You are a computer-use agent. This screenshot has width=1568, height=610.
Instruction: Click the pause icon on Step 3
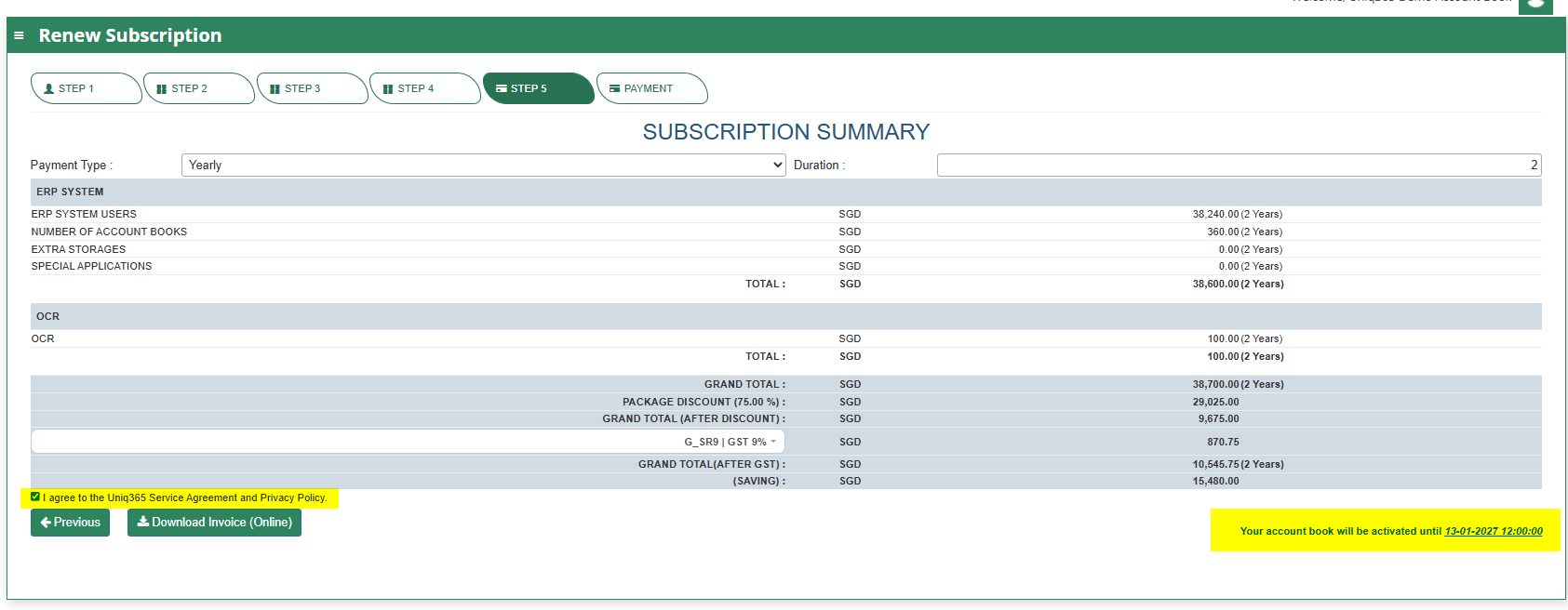[275, 89]
